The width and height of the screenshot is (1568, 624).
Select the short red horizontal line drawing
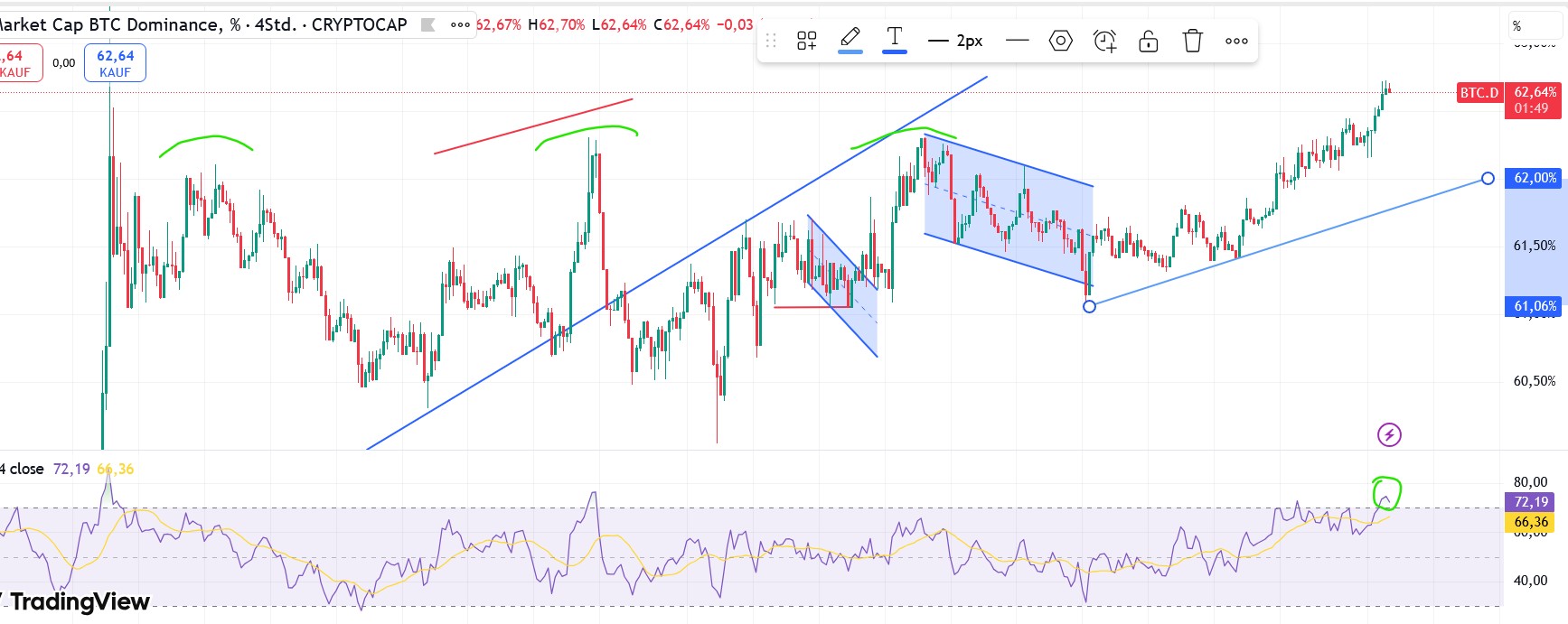(812, 307)
